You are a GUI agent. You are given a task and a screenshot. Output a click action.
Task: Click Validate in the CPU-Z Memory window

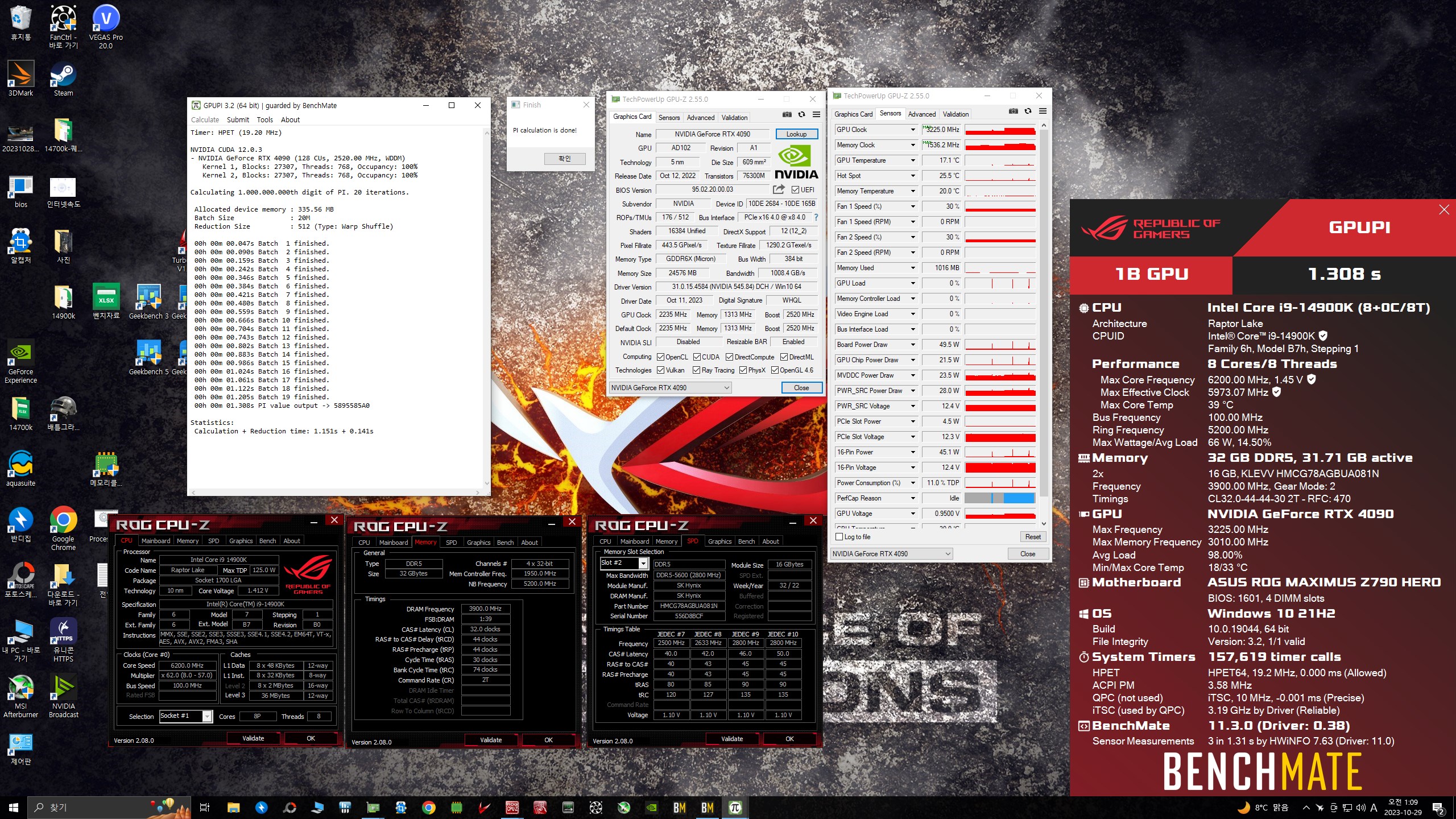[491, 740]
